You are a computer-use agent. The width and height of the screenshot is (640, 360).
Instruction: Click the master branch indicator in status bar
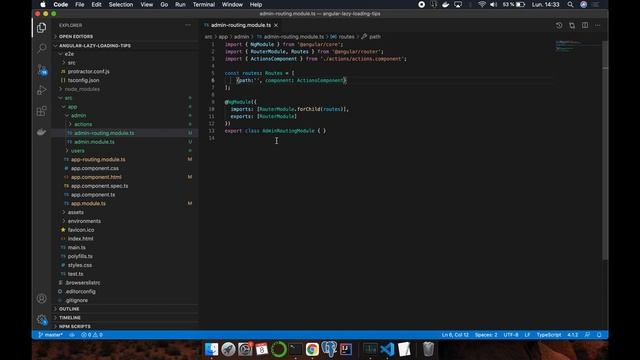click(50, 335)
